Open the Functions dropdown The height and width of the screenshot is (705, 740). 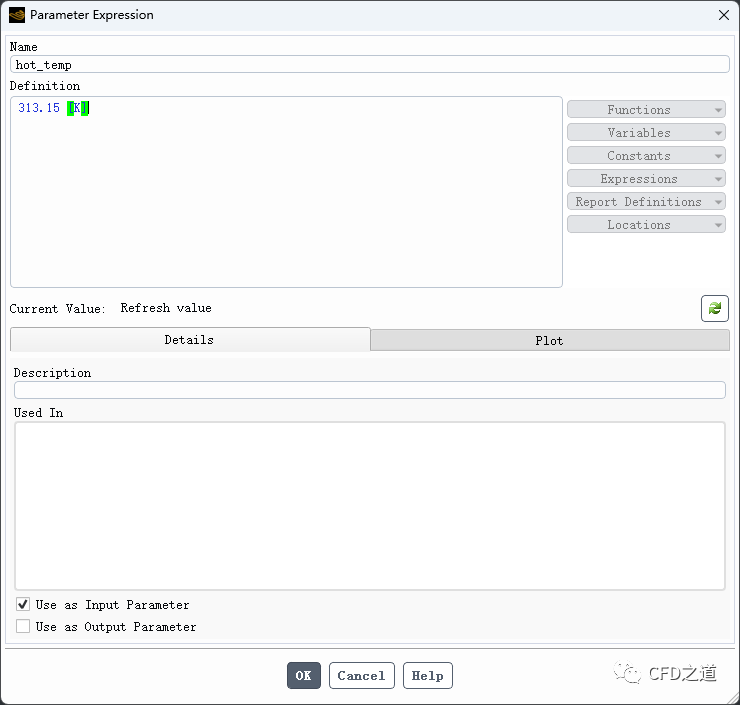646,109
